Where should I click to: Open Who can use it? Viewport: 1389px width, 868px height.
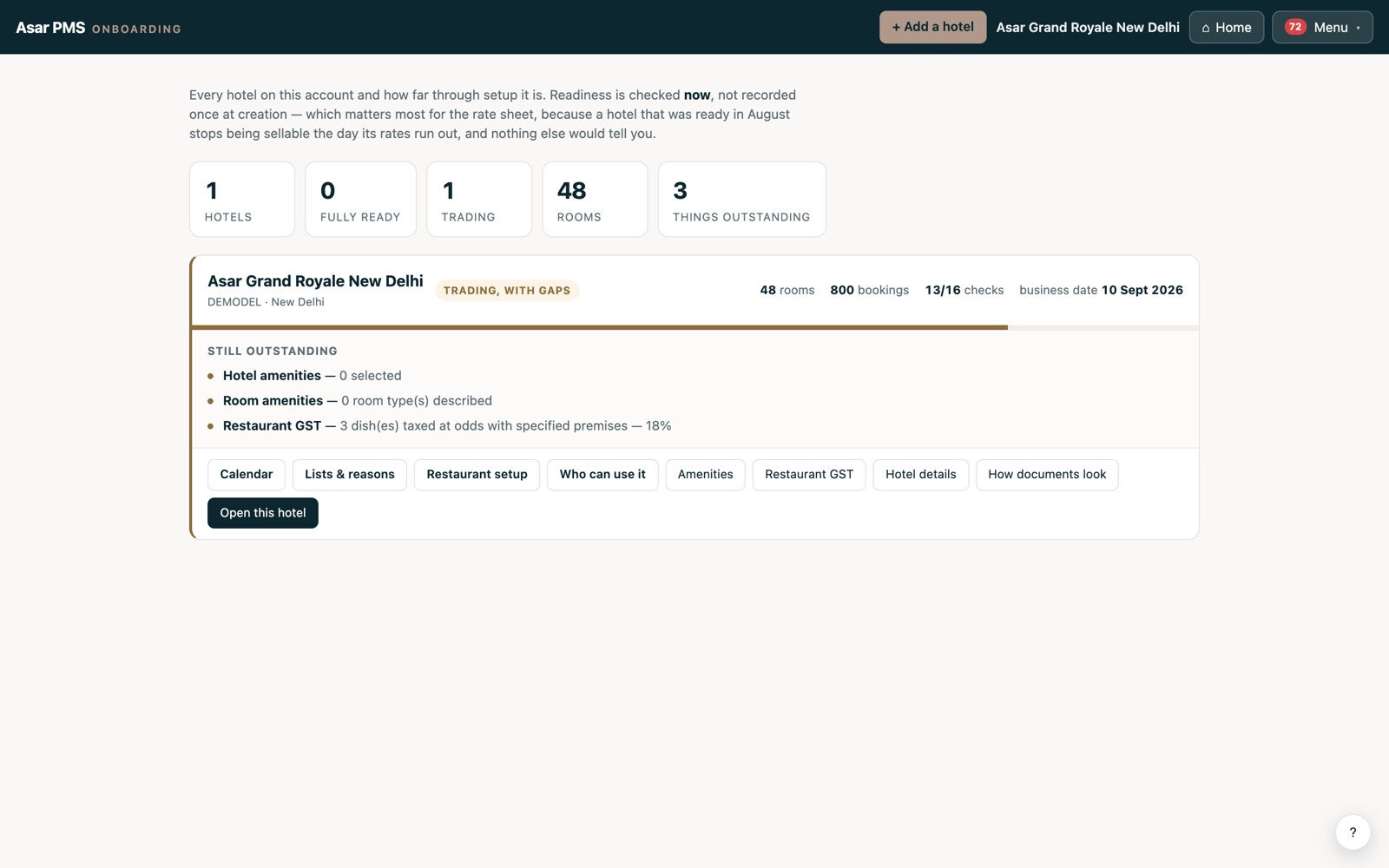pos(602,475)
